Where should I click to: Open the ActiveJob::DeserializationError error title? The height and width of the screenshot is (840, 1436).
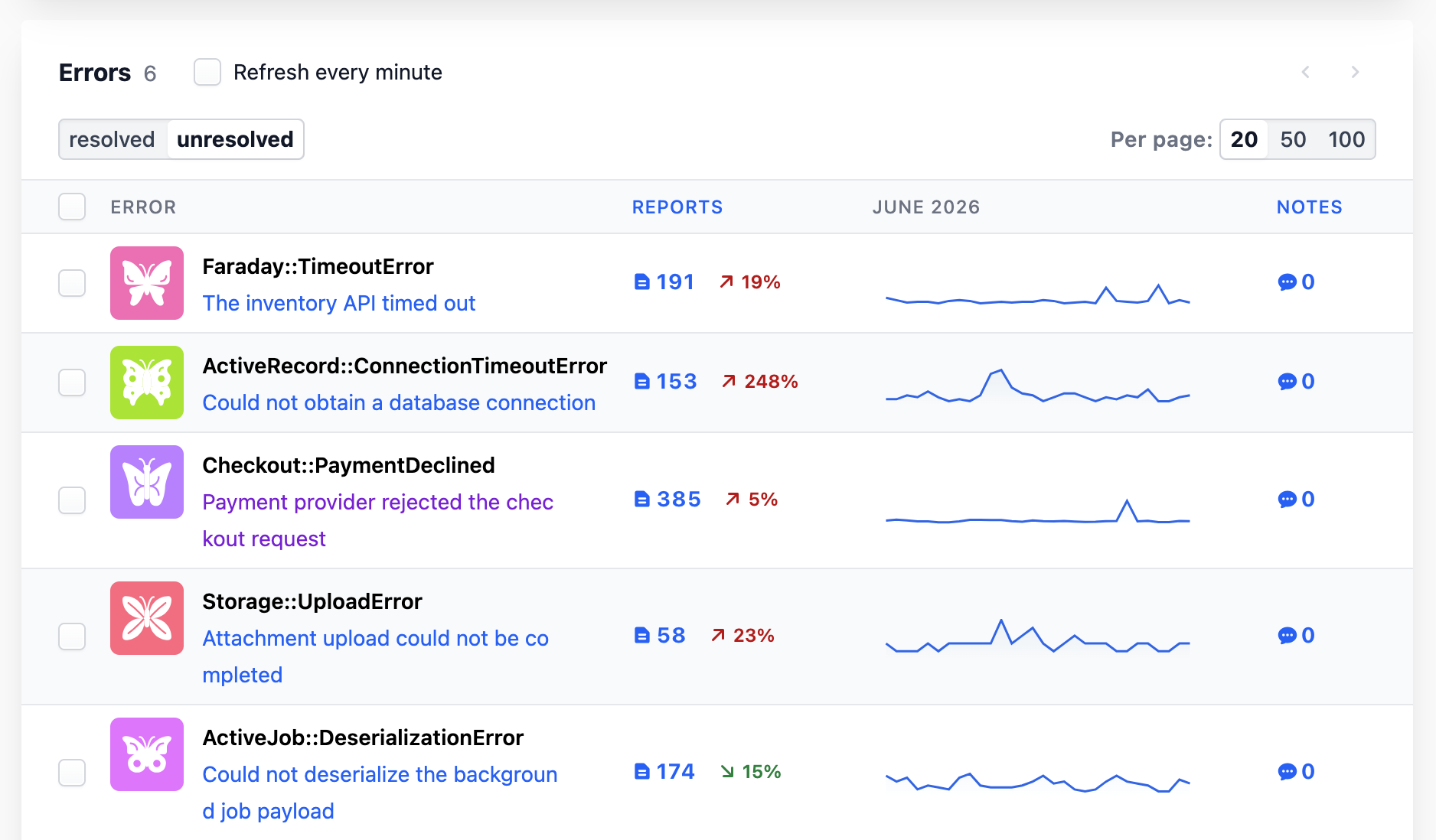(363, 737)
